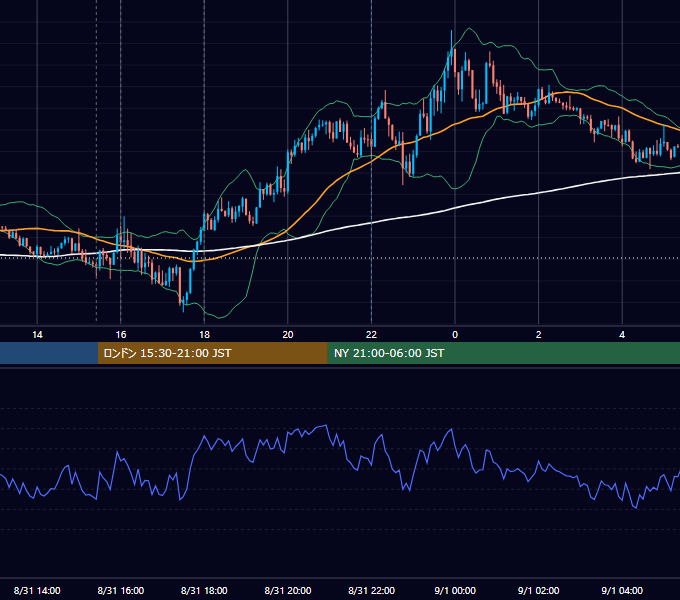Click hour label 2 on price chart axis
The width and height of the screenshot is (680, 600).
click(539, 335)
